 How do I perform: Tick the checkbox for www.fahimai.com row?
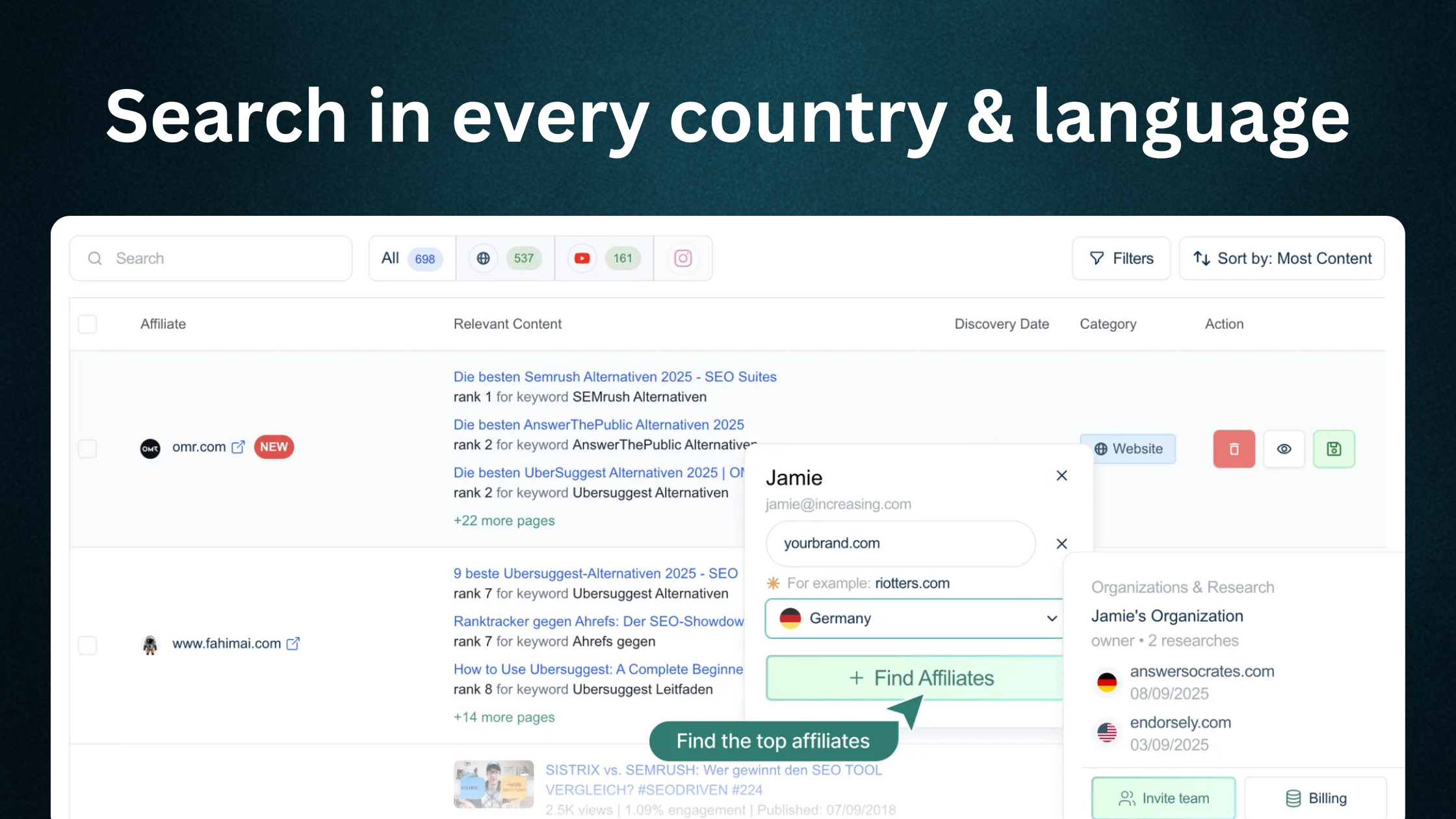[87, 645]
